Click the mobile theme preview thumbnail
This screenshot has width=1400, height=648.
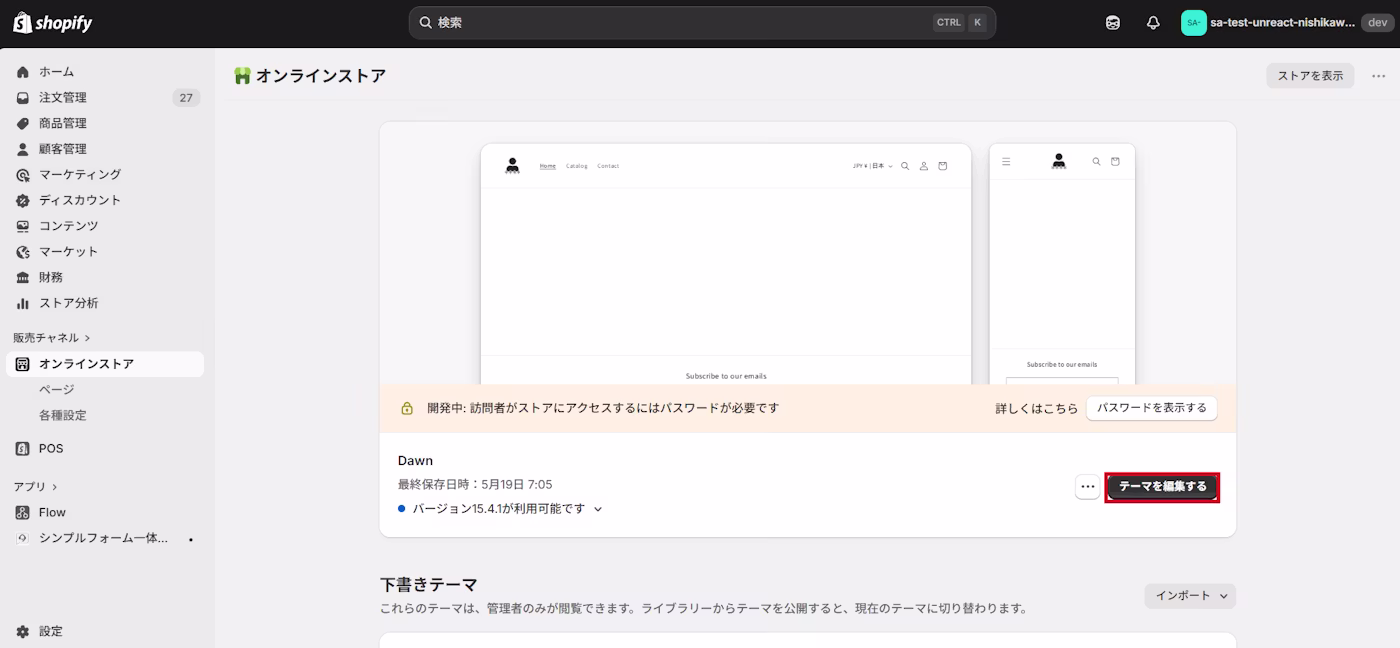click(1062, 264)
